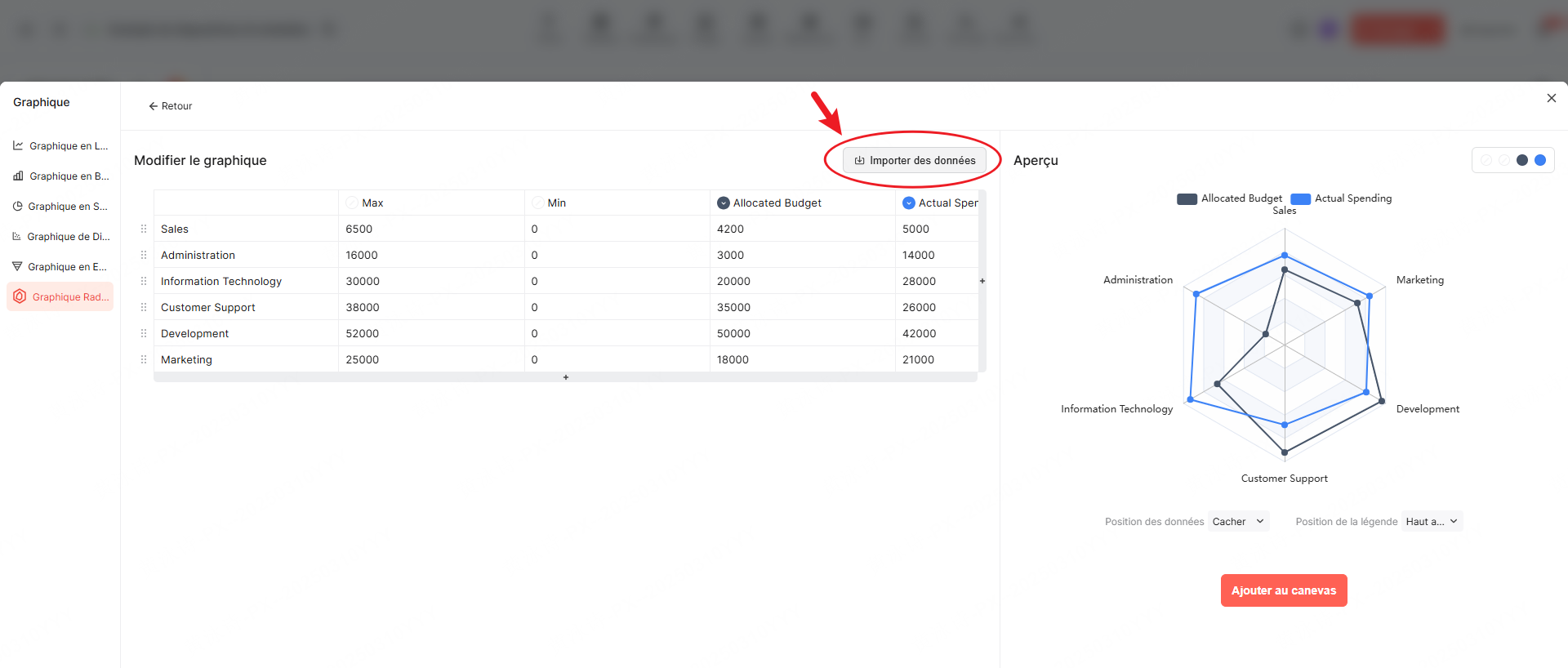Screen dimensions: 1568x668
Task: Select the pie chart icon in sidebar
Action: [17, 206]
